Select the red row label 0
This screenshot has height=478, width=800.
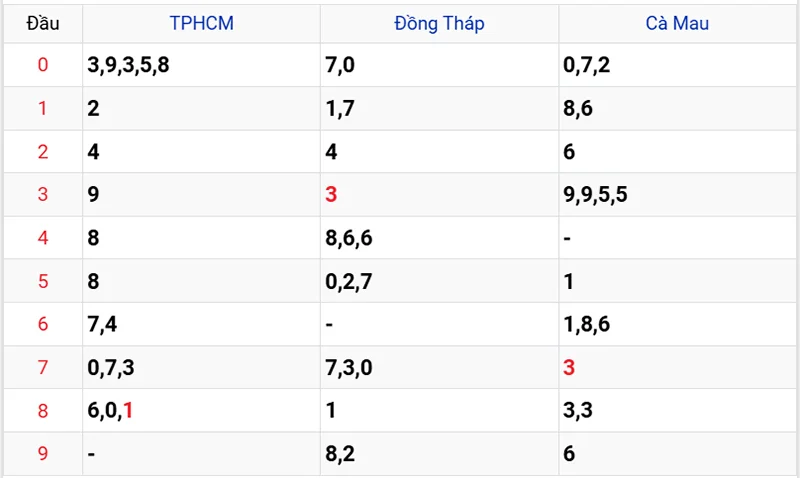[43, 65]
